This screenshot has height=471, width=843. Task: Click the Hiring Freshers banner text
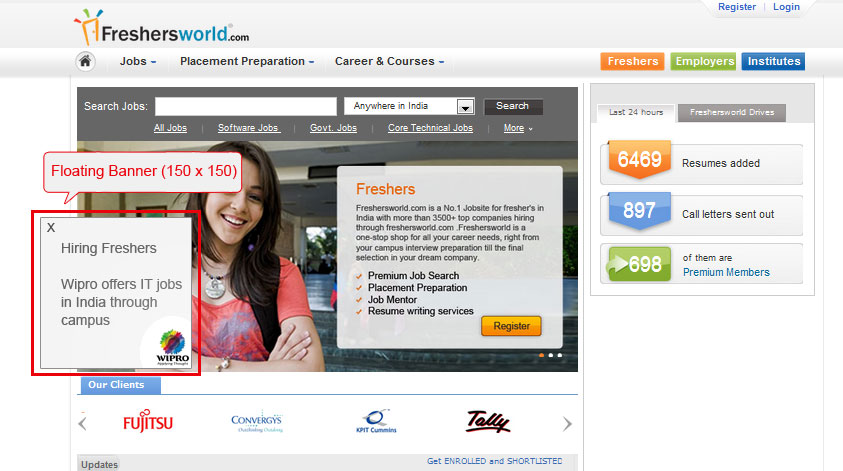[x=109, y=248]
